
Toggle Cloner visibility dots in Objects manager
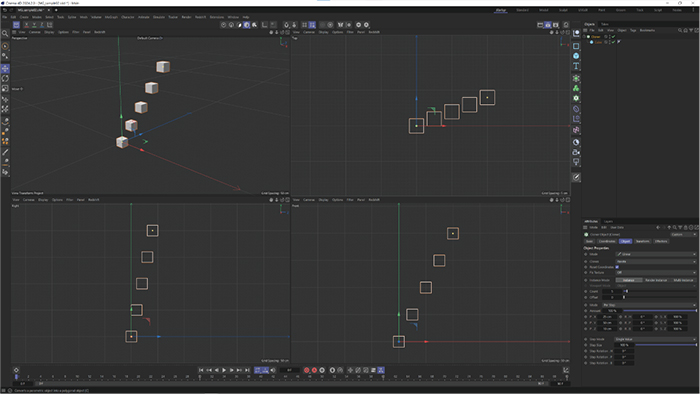tap(610, 37)
